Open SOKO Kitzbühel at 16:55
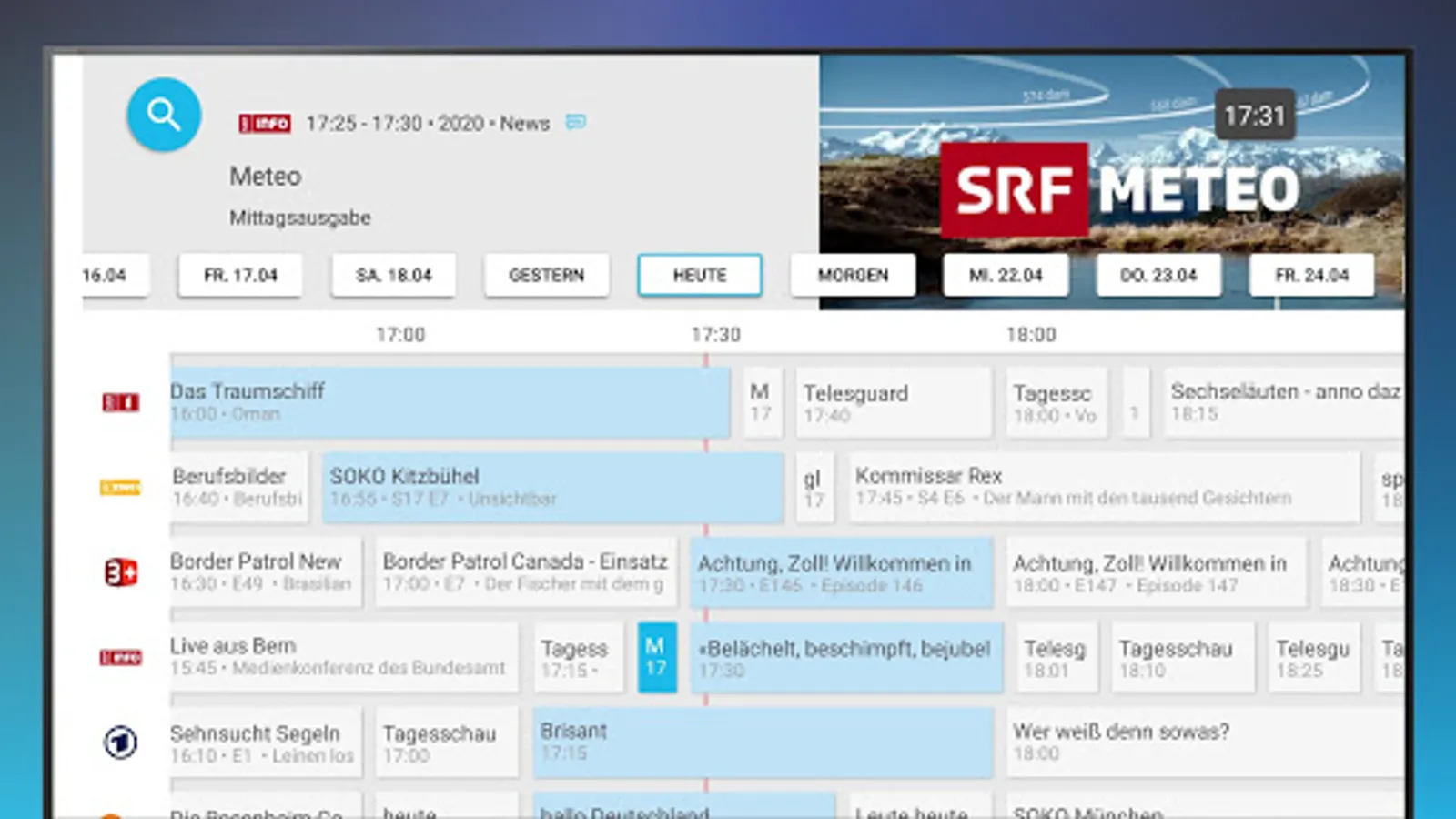This screenshot has width=1456, height=819. [x=552, y=487]
